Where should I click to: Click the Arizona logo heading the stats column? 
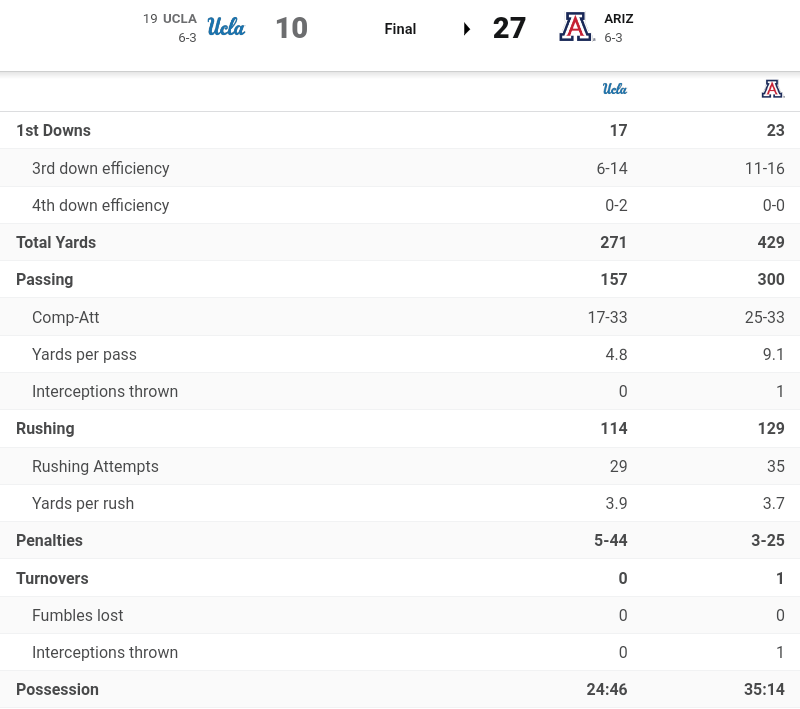772,89
